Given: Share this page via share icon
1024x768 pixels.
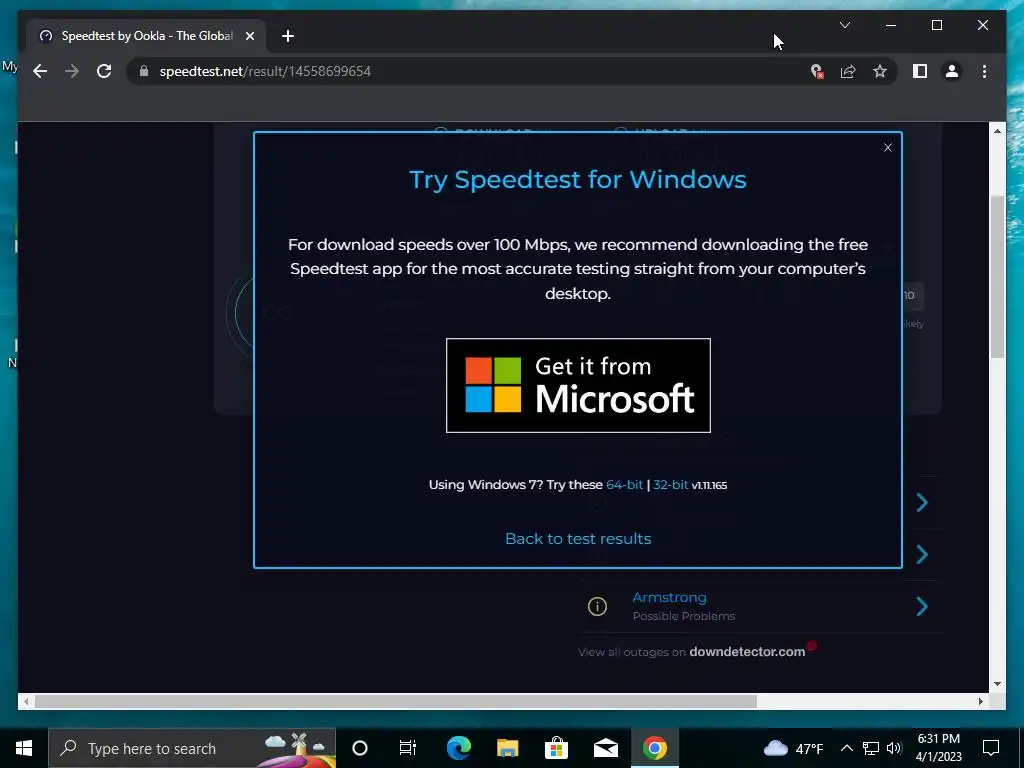Looking at the screenshot, I should click(x=848, y=71).
